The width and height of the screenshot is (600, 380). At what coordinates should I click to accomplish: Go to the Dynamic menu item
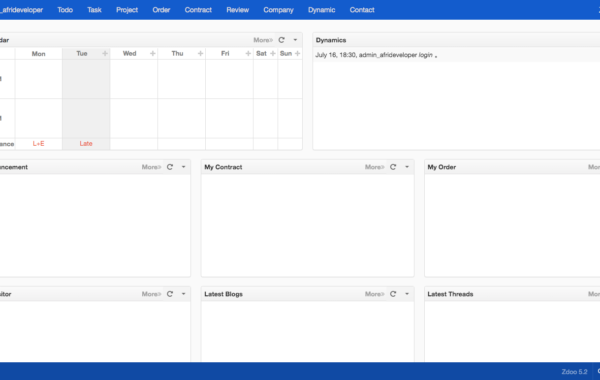[321, 10]
